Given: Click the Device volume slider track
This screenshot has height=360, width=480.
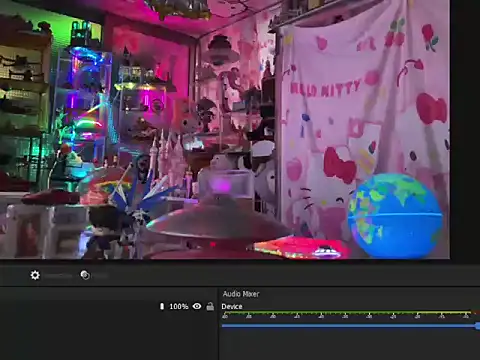Looking at the screenshot, I should (x=349, y=326).
